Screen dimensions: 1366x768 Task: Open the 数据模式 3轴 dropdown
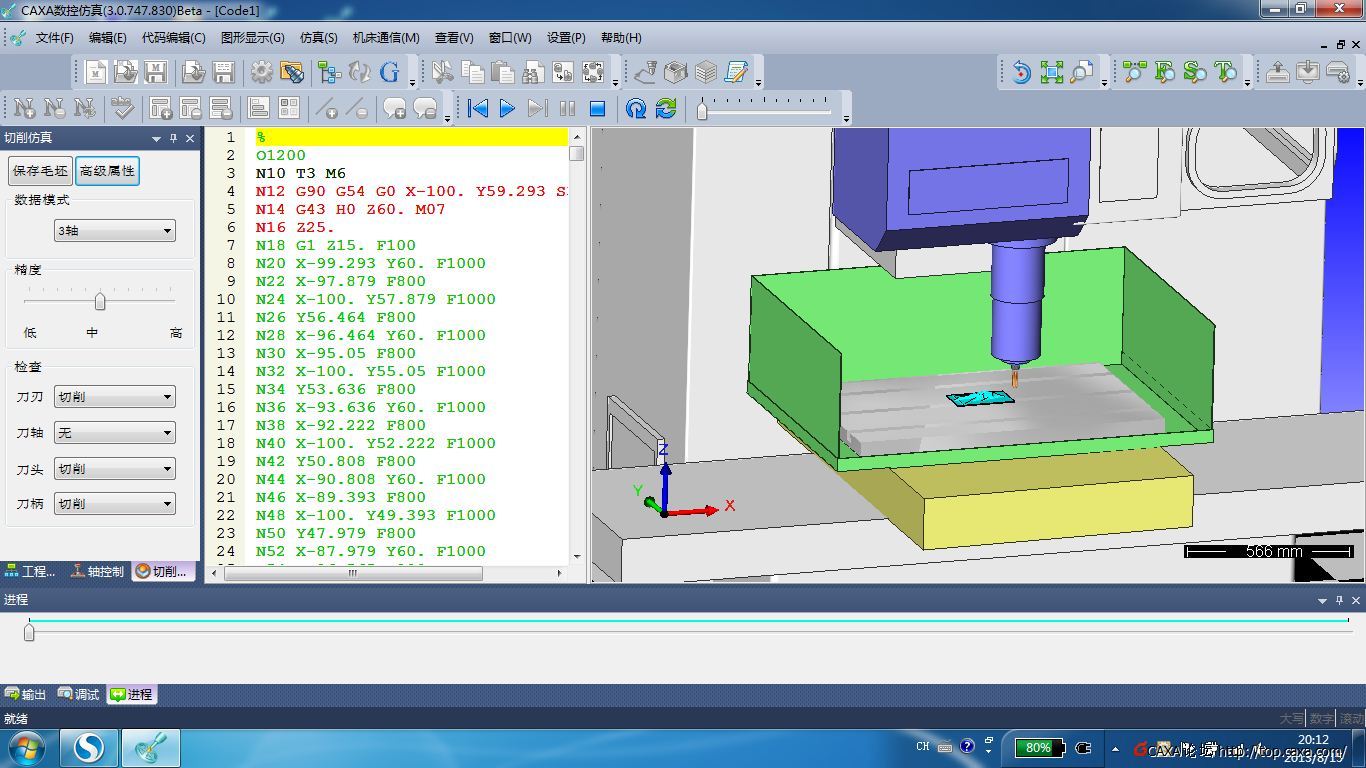pyautogui.click(x=115, y=231)
